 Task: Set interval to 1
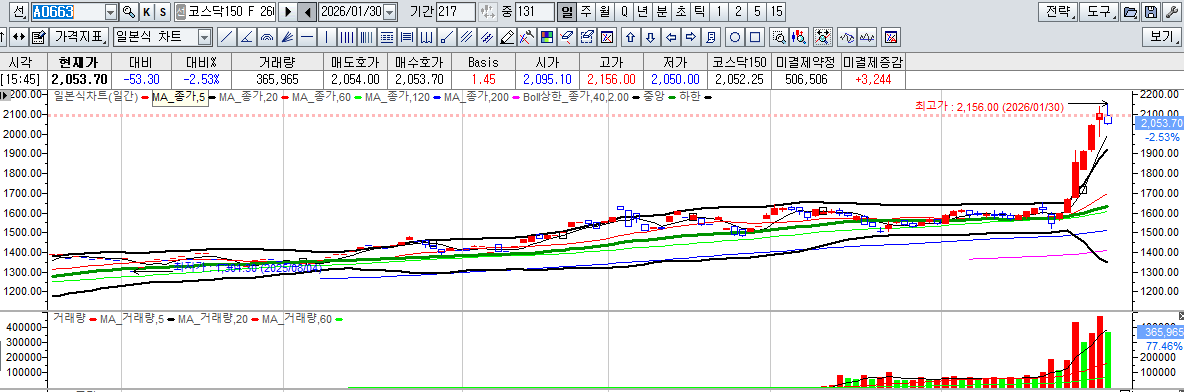(x=718, y=12)
